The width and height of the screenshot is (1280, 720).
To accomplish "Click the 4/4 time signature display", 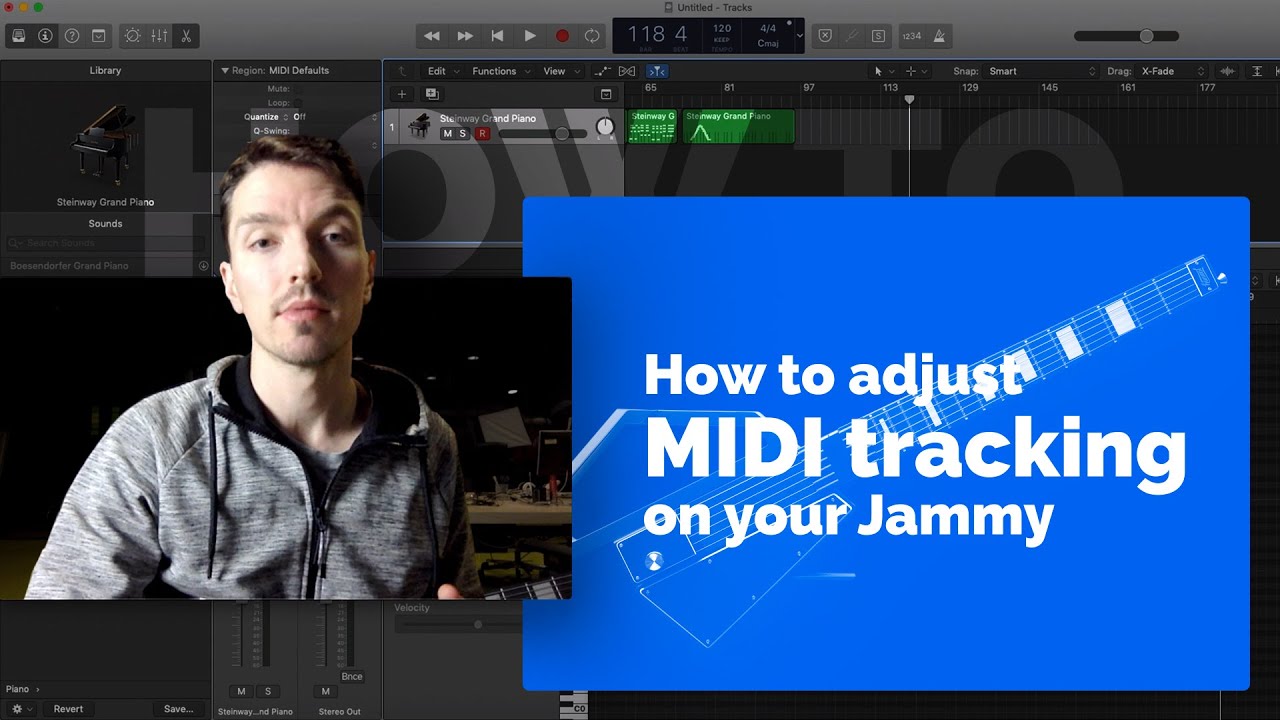I will (x=768, y=29).
